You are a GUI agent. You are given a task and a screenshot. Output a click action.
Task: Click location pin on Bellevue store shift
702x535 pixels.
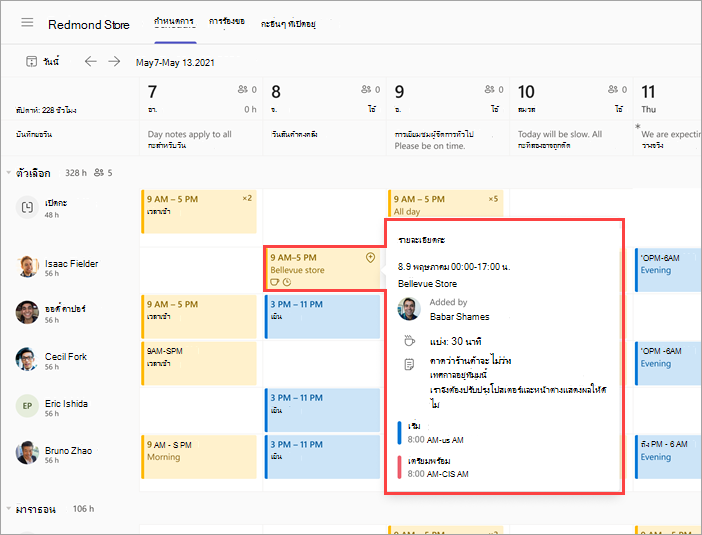tap(370, 257)
